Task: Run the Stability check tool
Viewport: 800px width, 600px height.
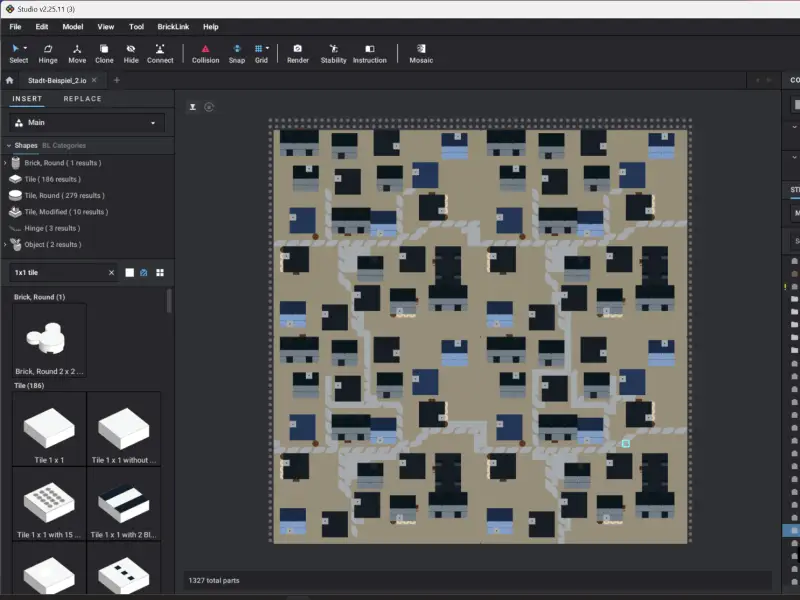Action: (333, 53)
